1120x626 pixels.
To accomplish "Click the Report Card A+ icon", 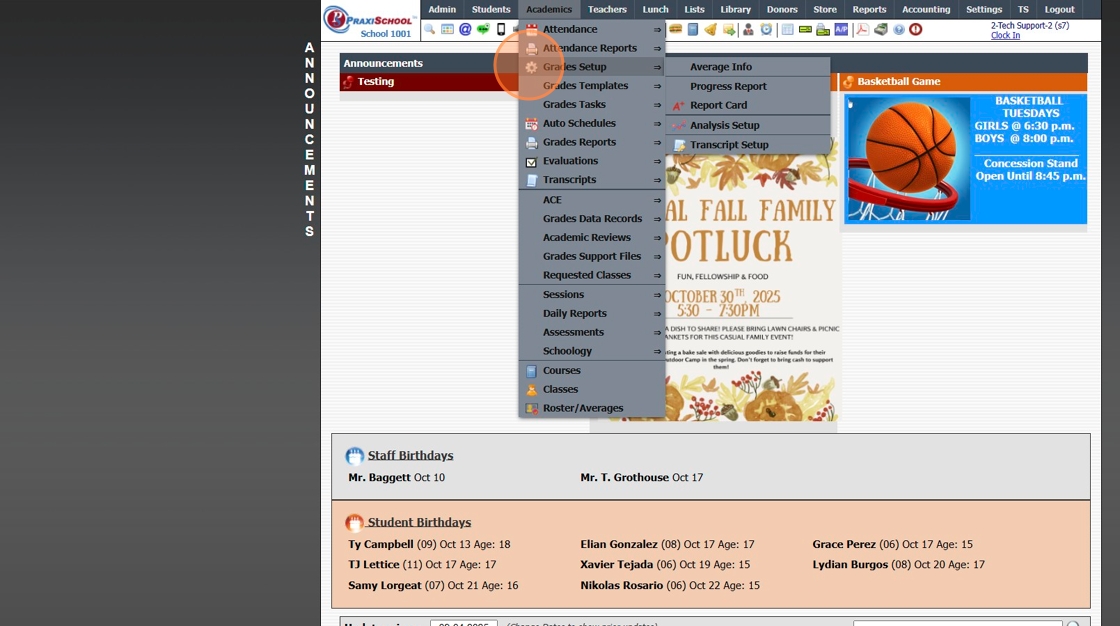I will (x=679, y=105).
